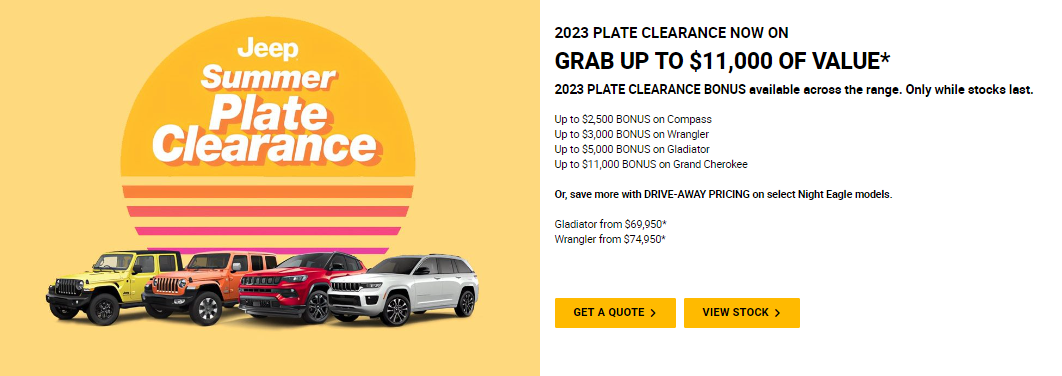Open the VIEW STOCK button
This screenshot has width=1062, height=376.
742,313
